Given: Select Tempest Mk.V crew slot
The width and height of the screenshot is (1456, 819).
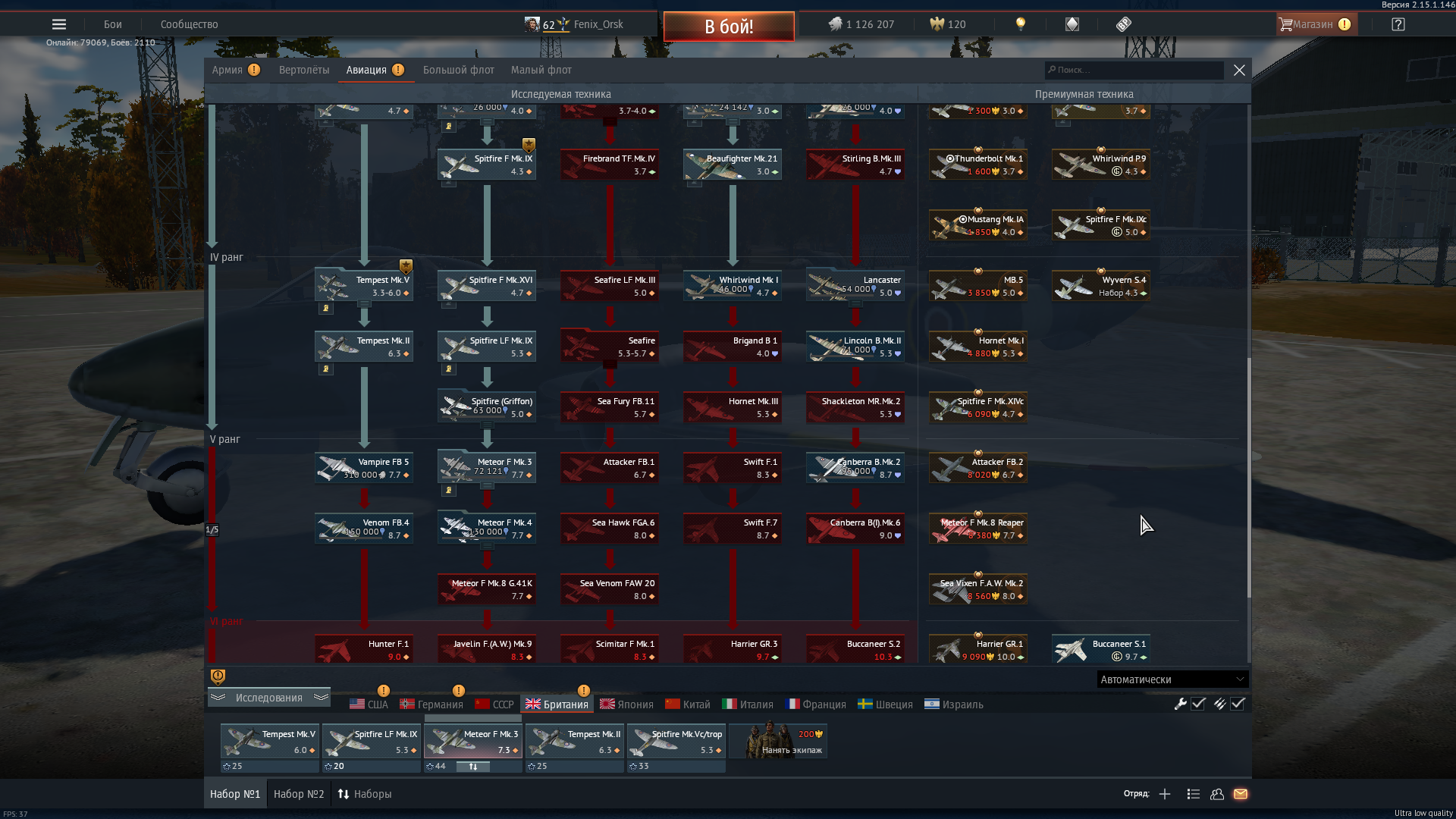Looking at the screenshot, I should tap(270, 741).
